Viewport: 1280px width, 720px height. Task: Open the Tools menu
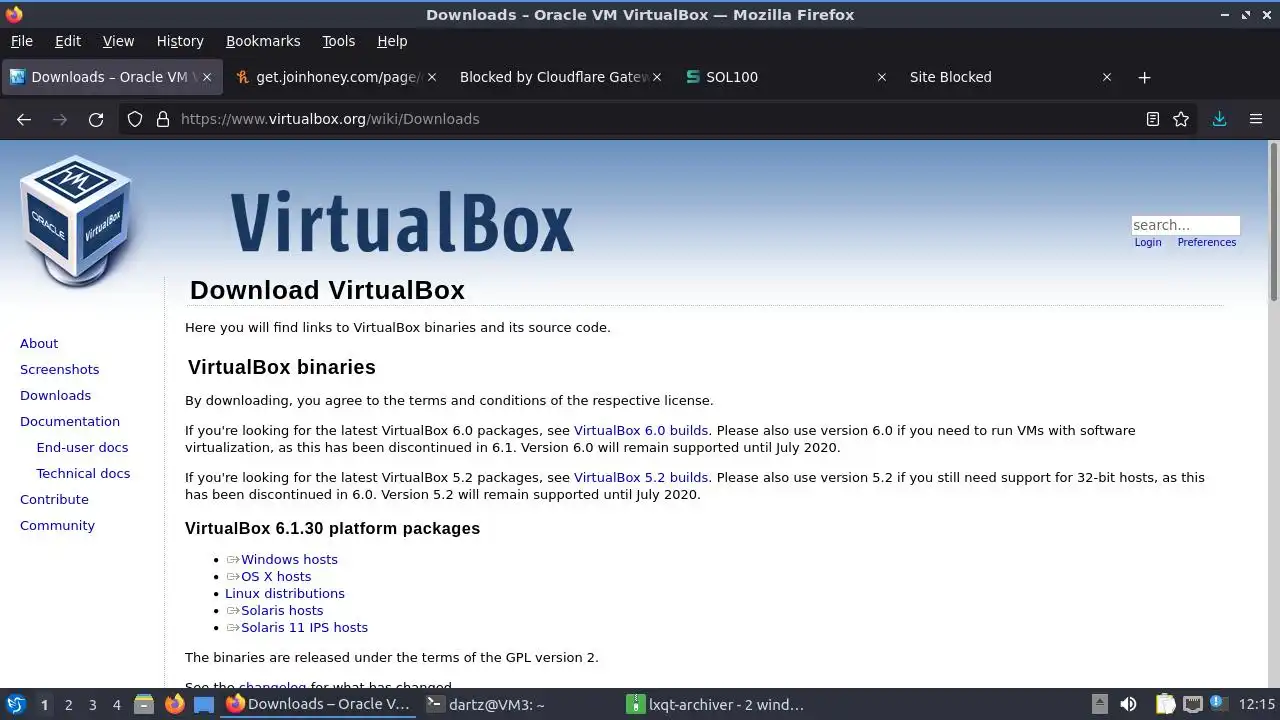[x=338, y=41]
